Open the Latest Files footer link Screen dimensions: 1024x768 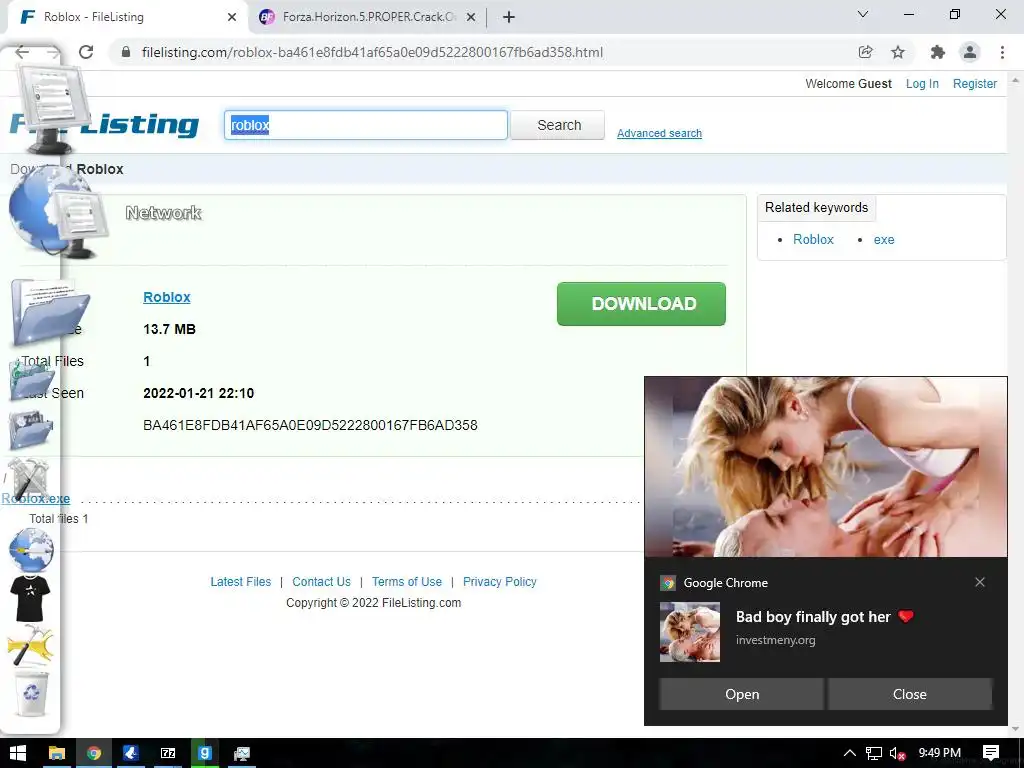point(240,581)
